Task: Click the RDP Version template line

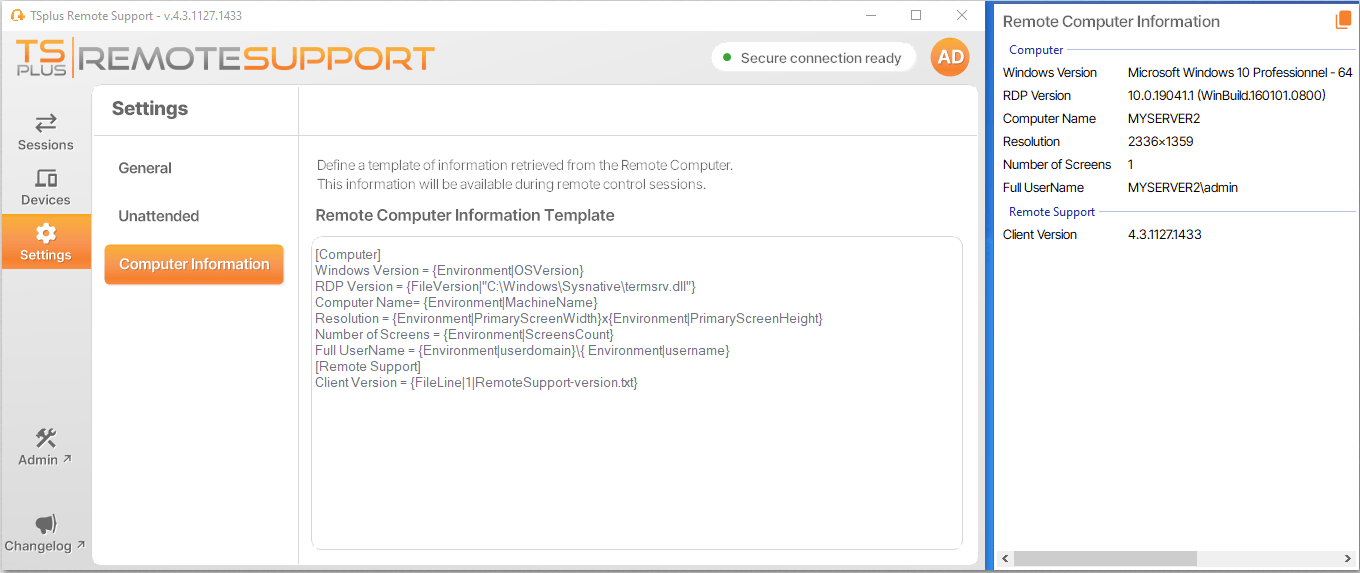Action: [505, 286]
